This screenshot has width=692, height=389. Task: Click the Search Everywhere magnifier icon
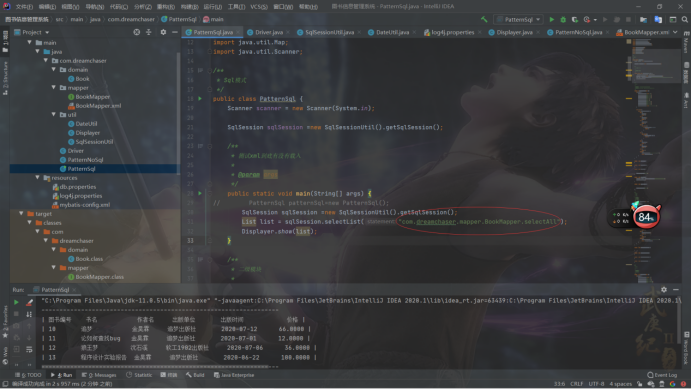tap(684, 19)
